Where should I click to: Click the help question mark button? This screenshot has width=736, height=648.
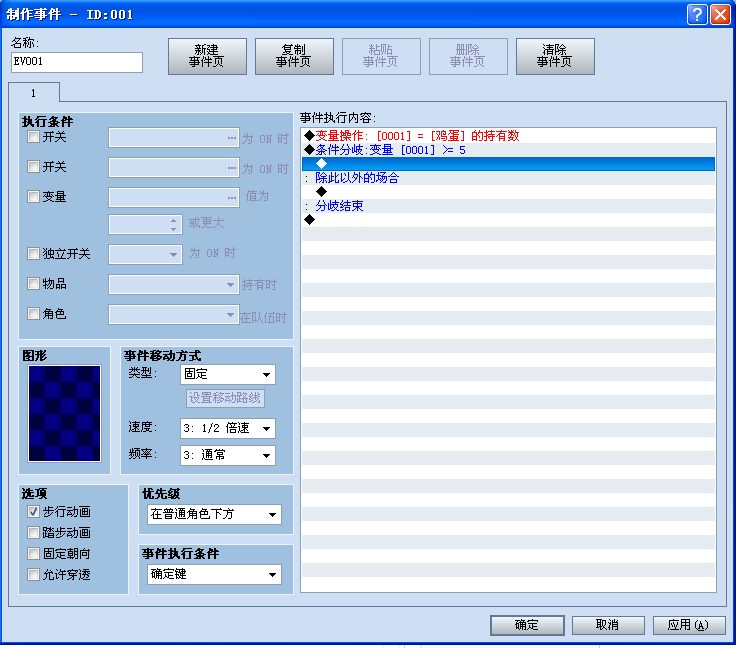click(x=697, y=15)
